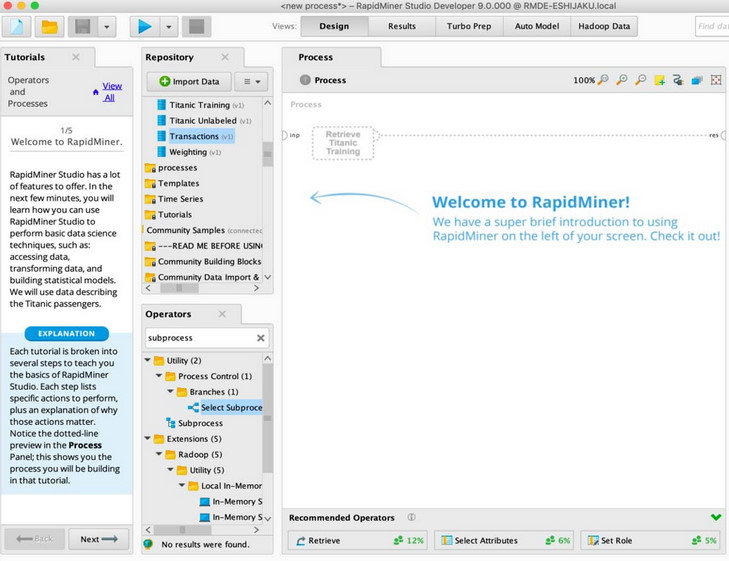Collapse the Process Control (1) folder
729x561 pixels.
pos(159,376)
